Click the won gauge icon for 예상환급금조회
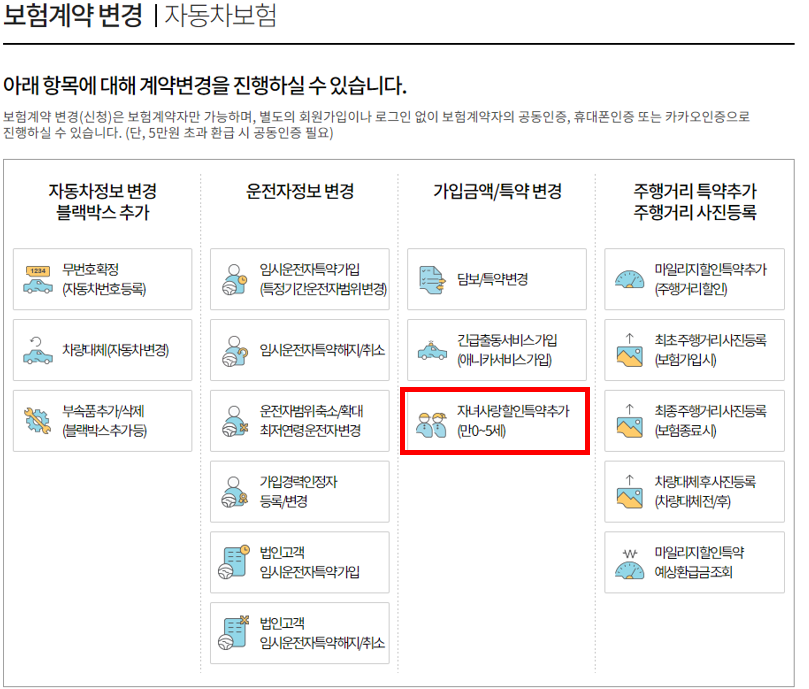Screen dimensions: 809x689 click(629, 564)
